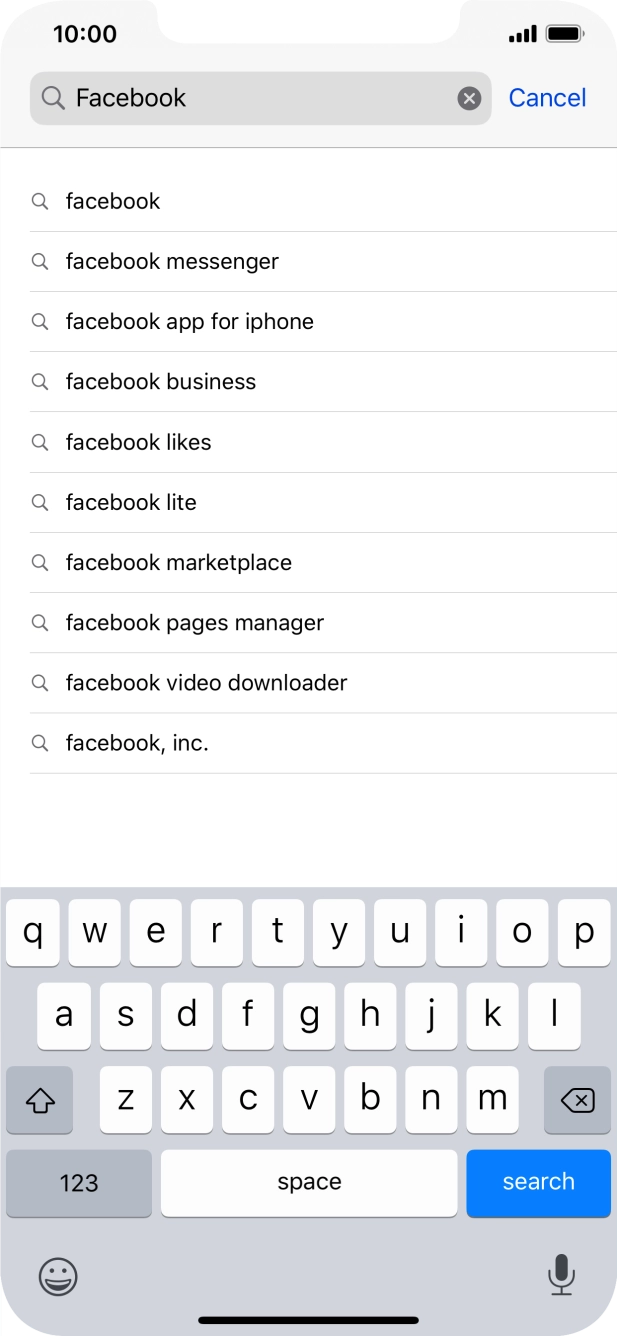Tap the 'facebook messenger' suggestion row

[171, 261]
